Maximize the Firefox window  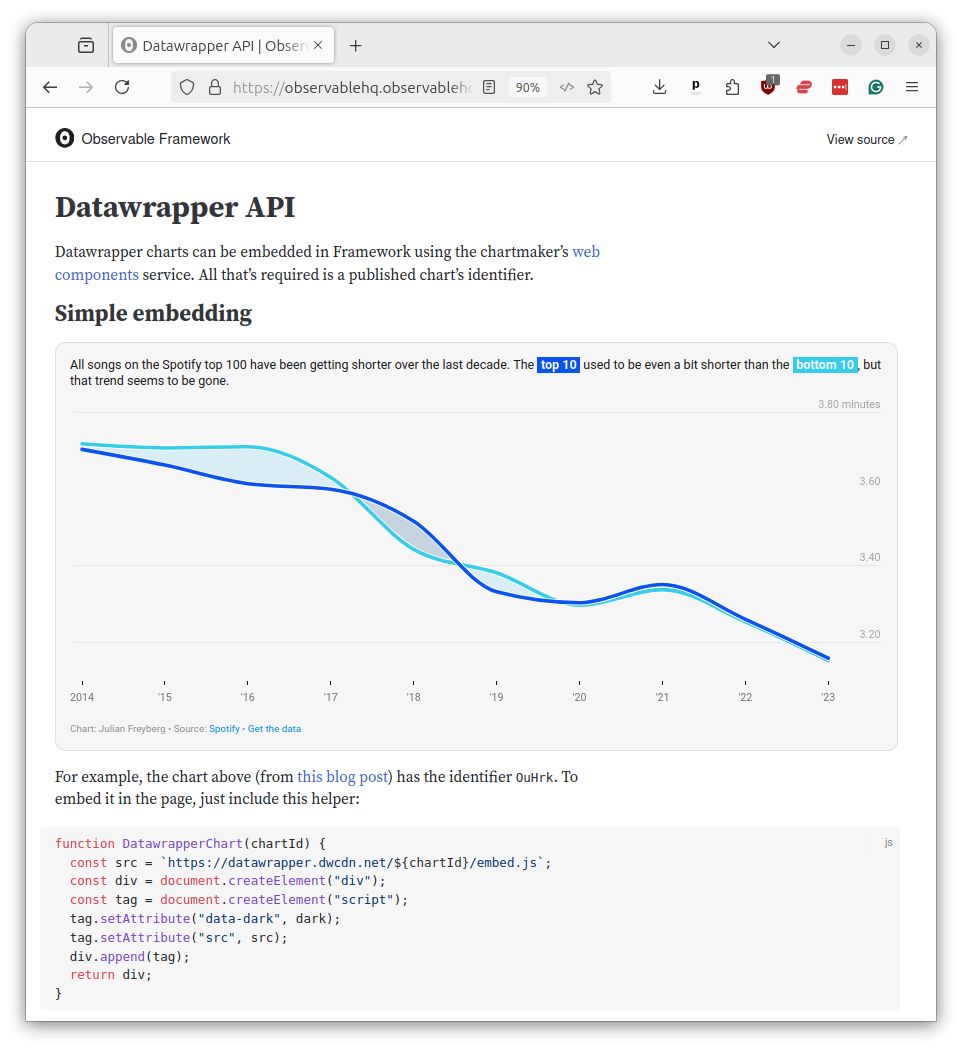(885, 45)
